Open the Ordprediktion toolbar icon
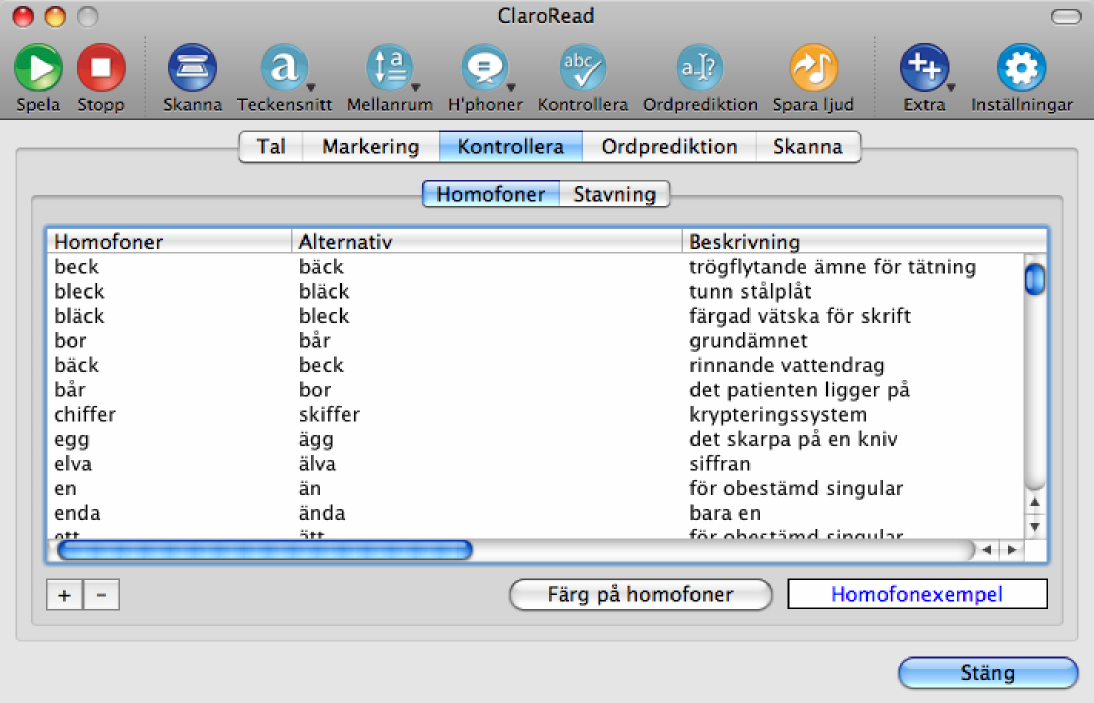Viewport: 1094px width, 703px height. (x=699, y=68)
